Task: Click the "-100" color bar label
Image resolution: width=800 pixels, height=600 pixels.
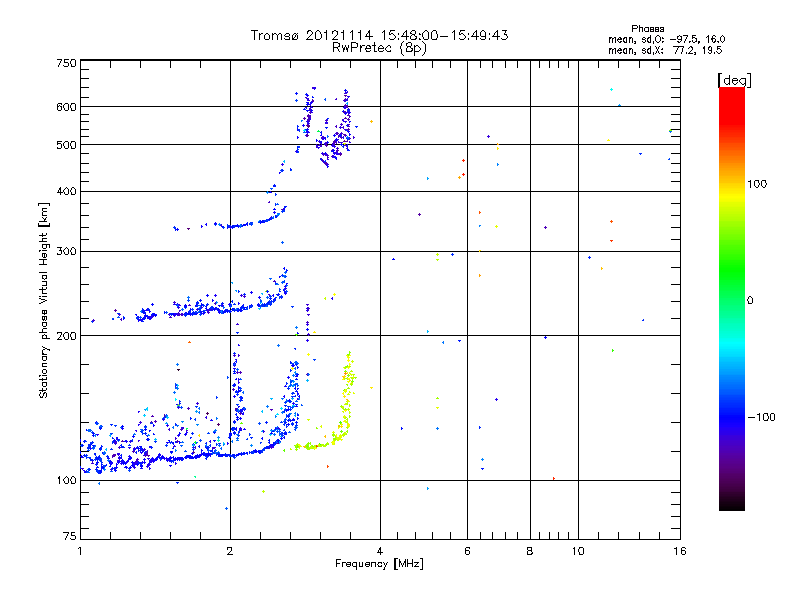Action: click(x=761, y=417)
